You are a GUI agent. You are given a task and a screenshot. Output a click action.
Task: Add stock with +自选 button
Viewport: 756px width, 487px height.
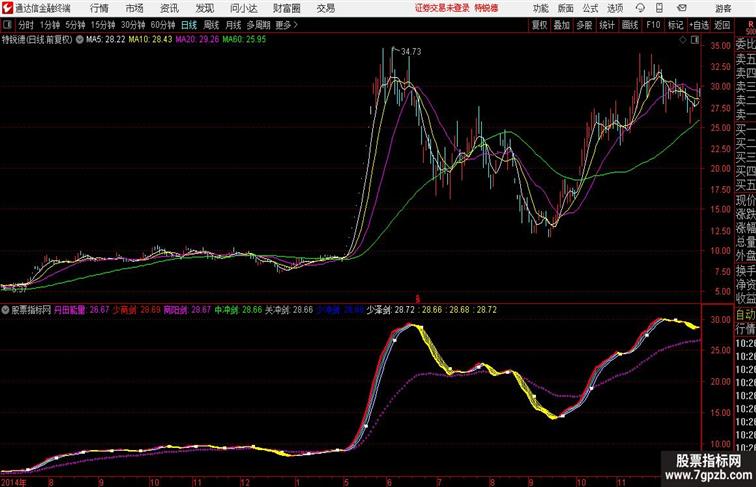(699, 25)
